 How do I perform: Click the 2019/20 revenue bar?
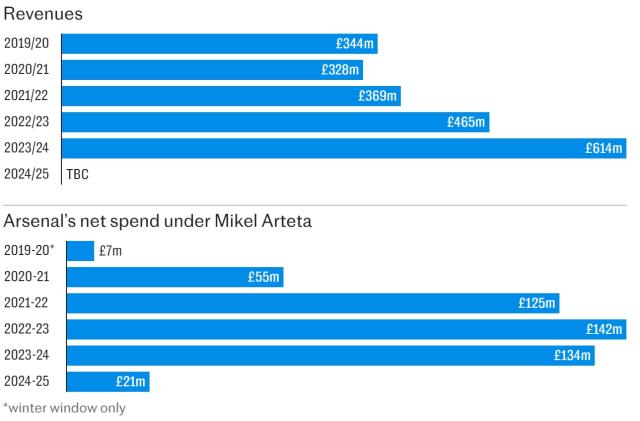220,44
